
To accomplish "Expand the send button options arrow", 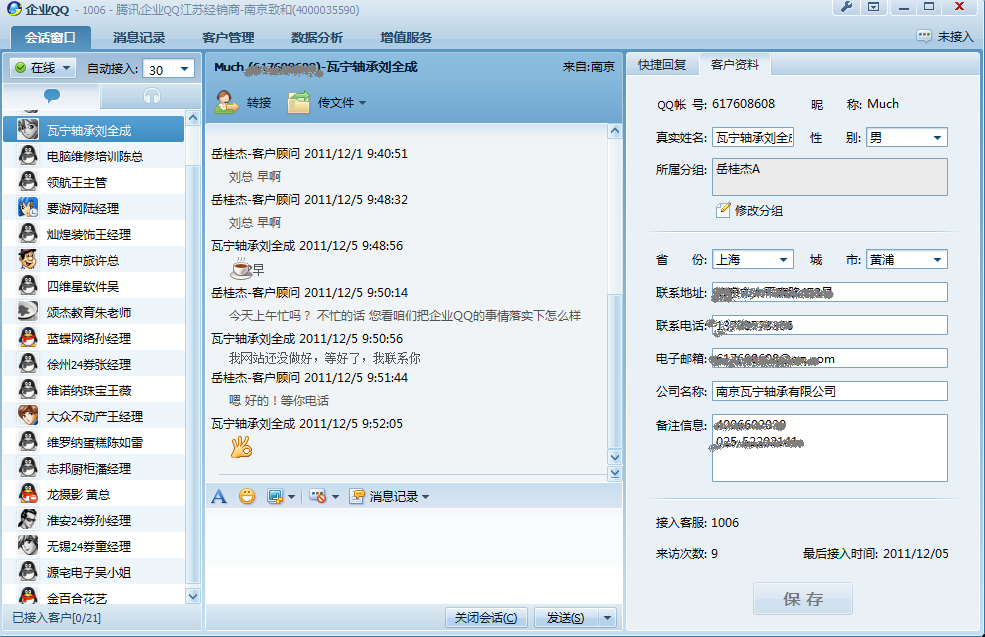I will coord(607,618).
